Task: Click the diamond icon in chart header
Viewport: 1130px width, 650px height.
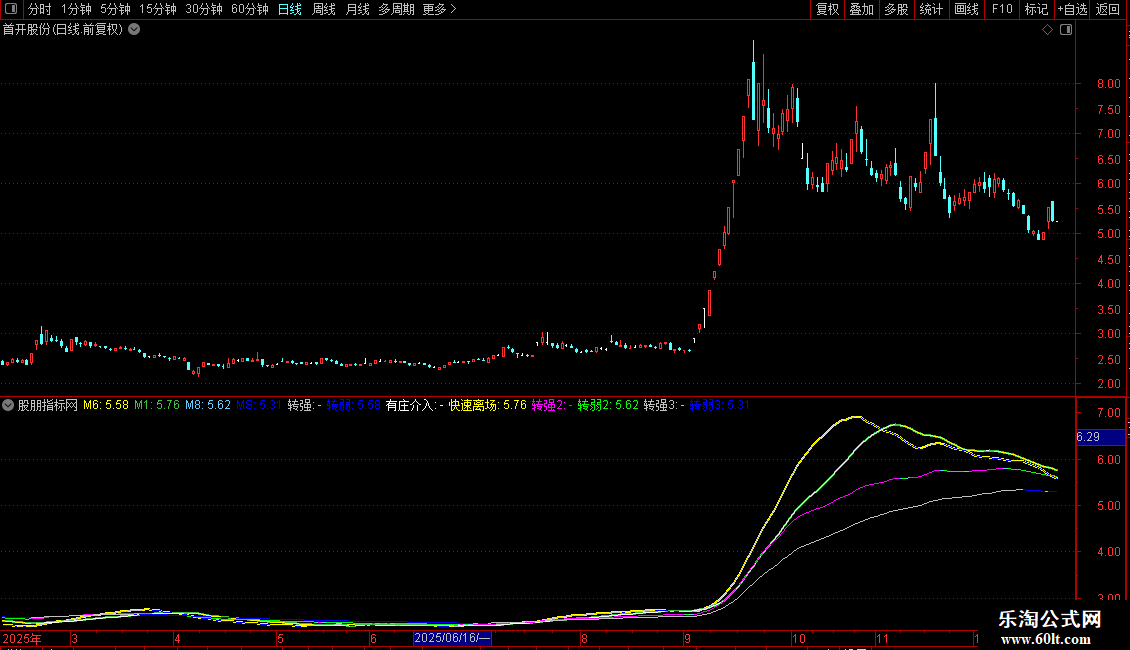Action: (x=1047, y=30)
